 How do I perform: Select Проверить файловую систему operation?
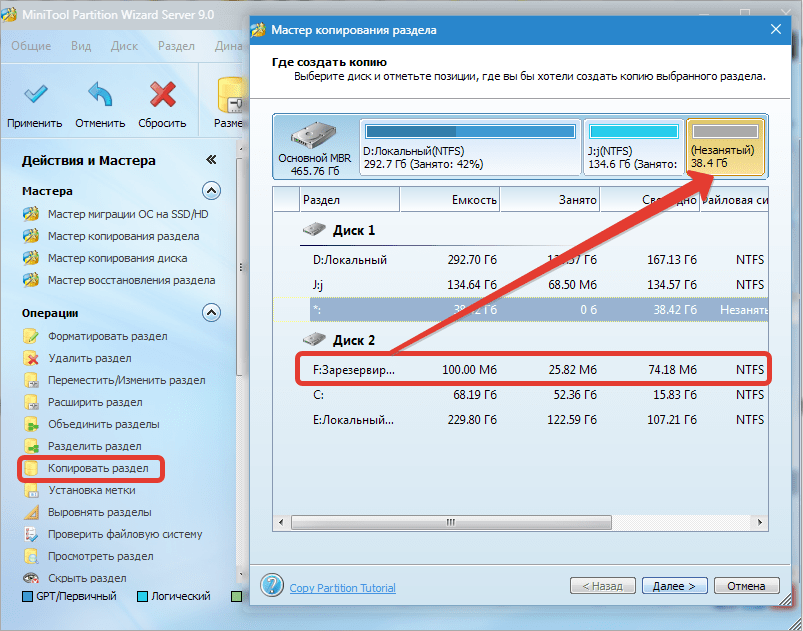(125, 534)
